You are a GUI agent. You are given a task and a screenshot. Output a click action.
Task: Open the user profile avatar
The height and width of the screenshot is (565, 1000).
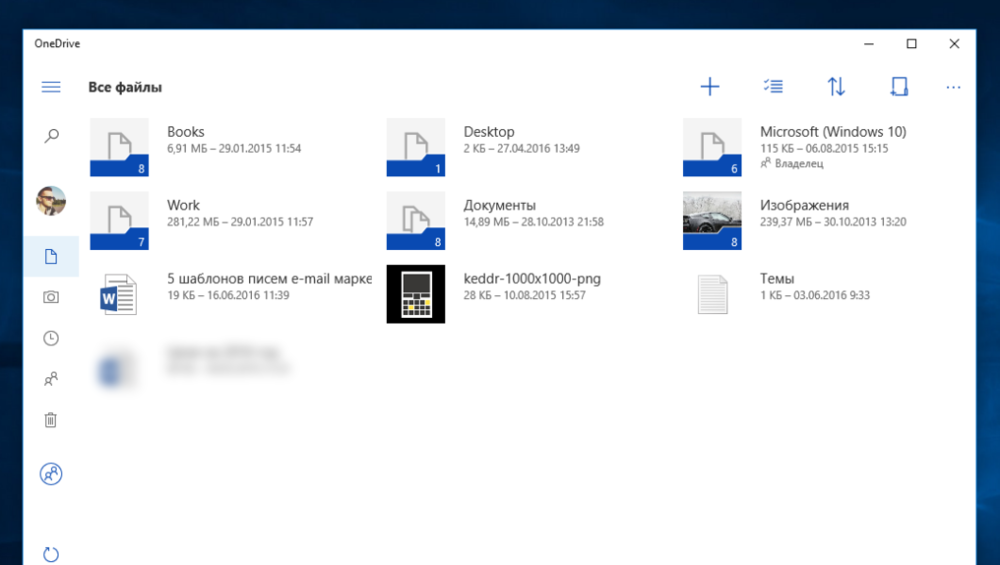click(51, 201)
